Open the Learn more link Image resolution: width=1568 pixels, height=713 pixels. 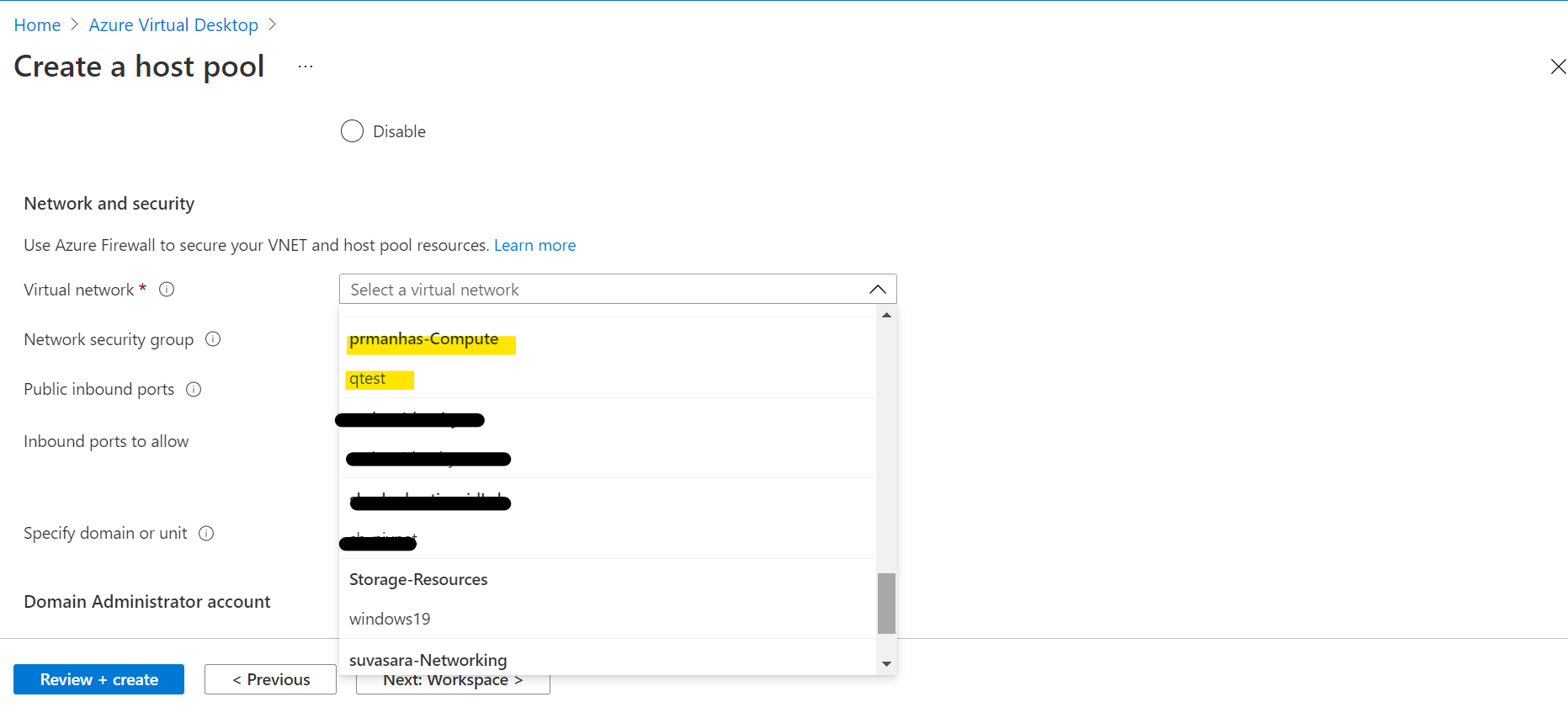pyautogui.click(x=534, y=245)
